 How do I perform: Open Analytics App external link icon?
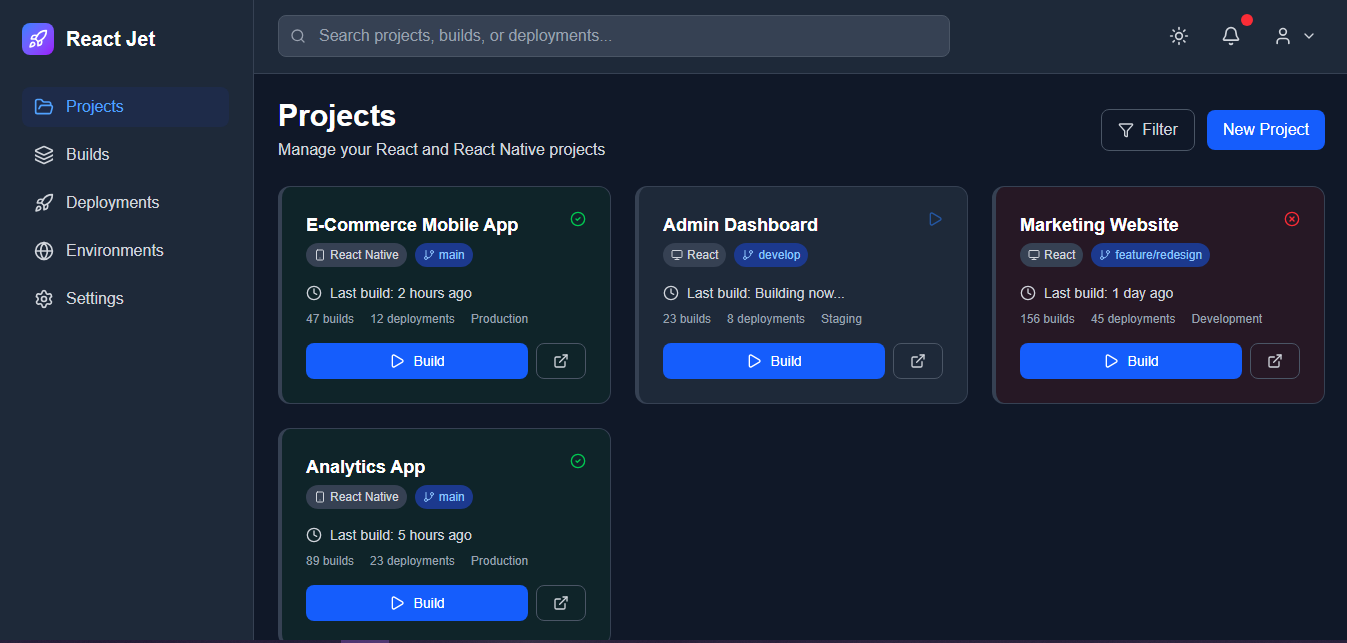[x=561, y=603]
